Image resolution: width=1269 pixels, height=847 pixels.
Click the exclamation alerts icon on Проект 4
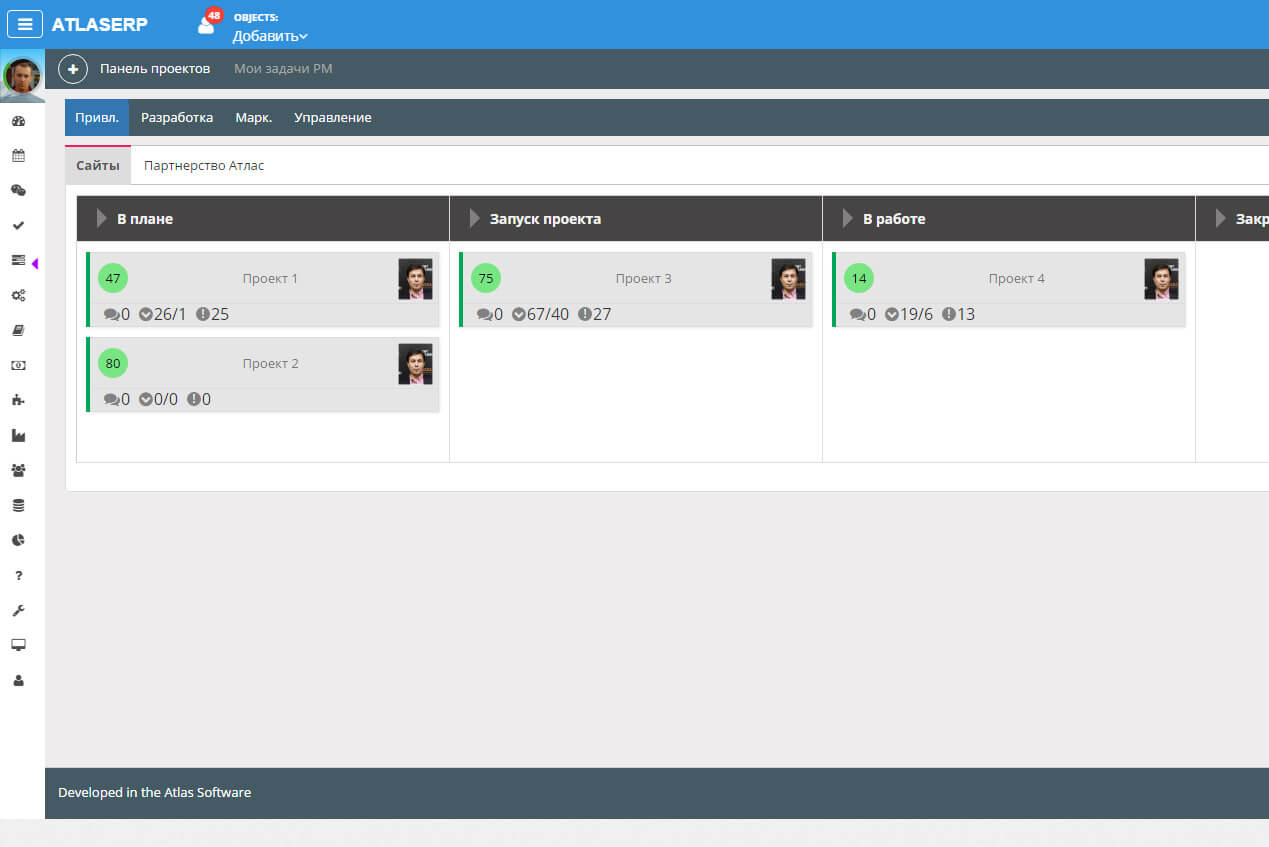[x=948, y=314]
